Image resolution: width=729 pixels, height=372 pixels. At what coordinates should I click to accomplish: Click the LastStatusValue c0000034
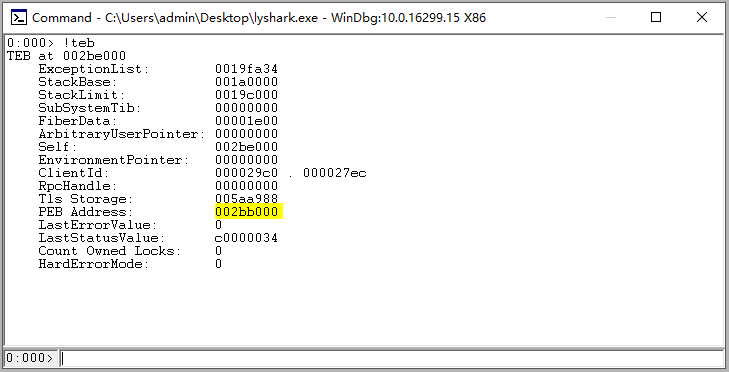[x=246, y=238]
